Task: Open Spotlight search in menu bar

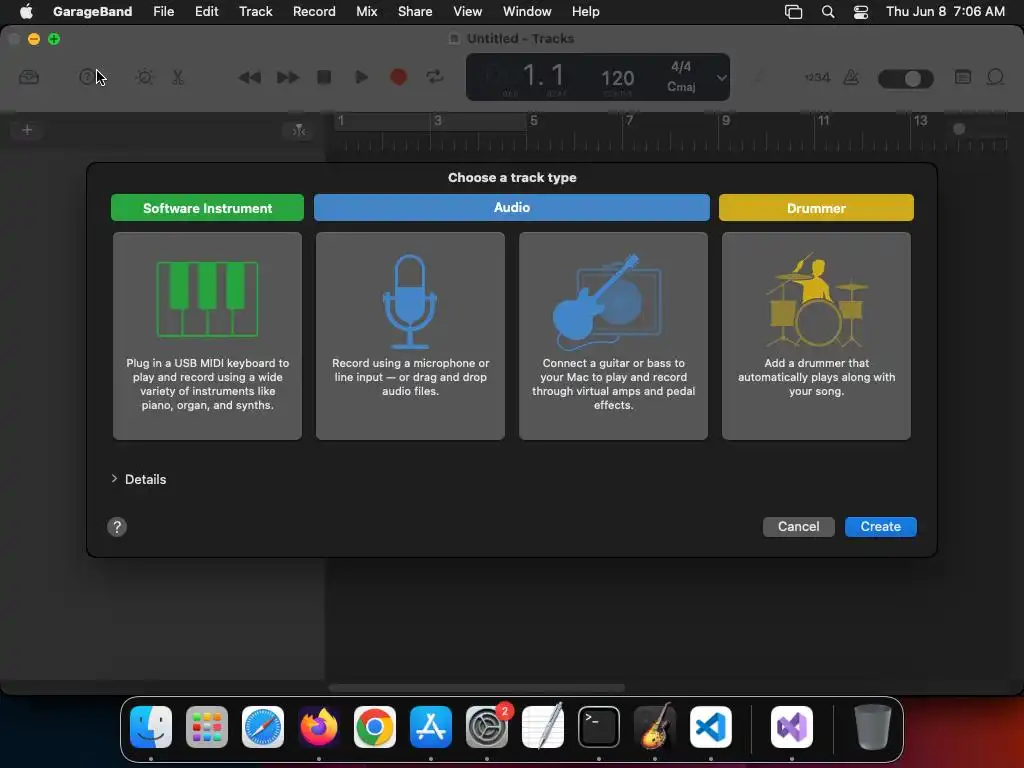Action: 827,12
